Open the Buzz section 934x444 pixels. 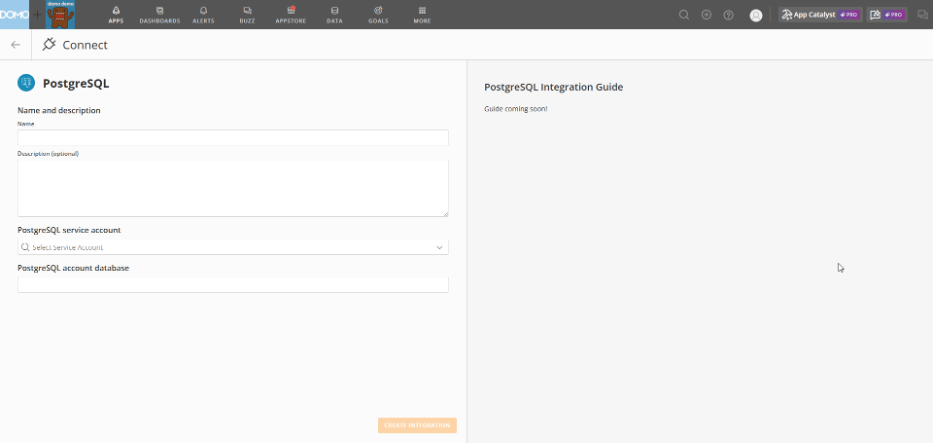tap(247, 15)
